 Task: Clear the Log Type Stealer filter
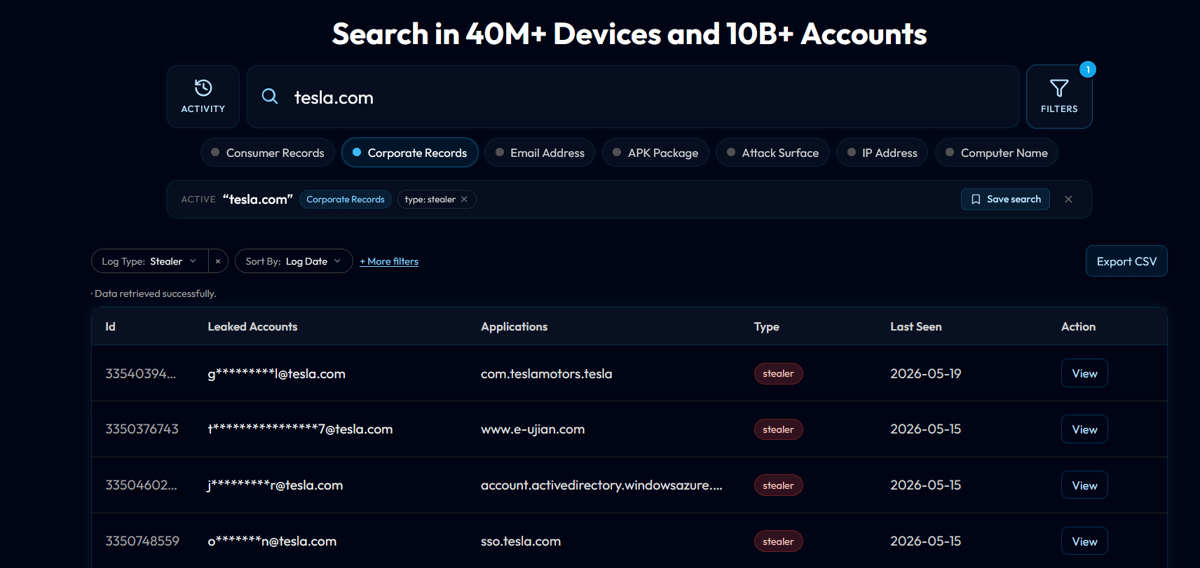click(x=218, y=261)
